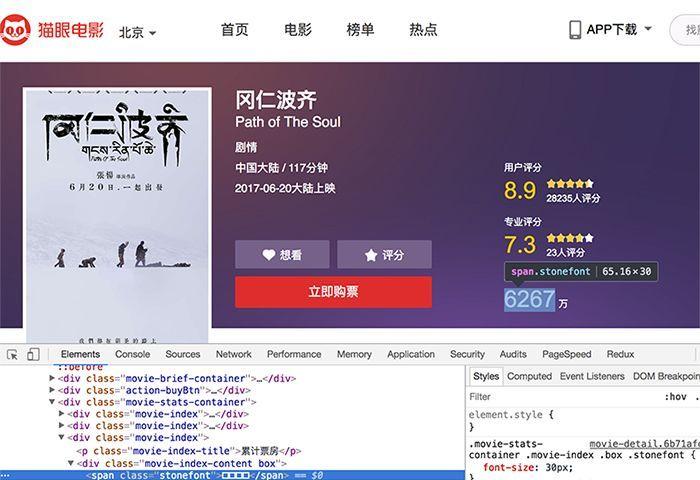Switch to the Security tab

point(467,354)
